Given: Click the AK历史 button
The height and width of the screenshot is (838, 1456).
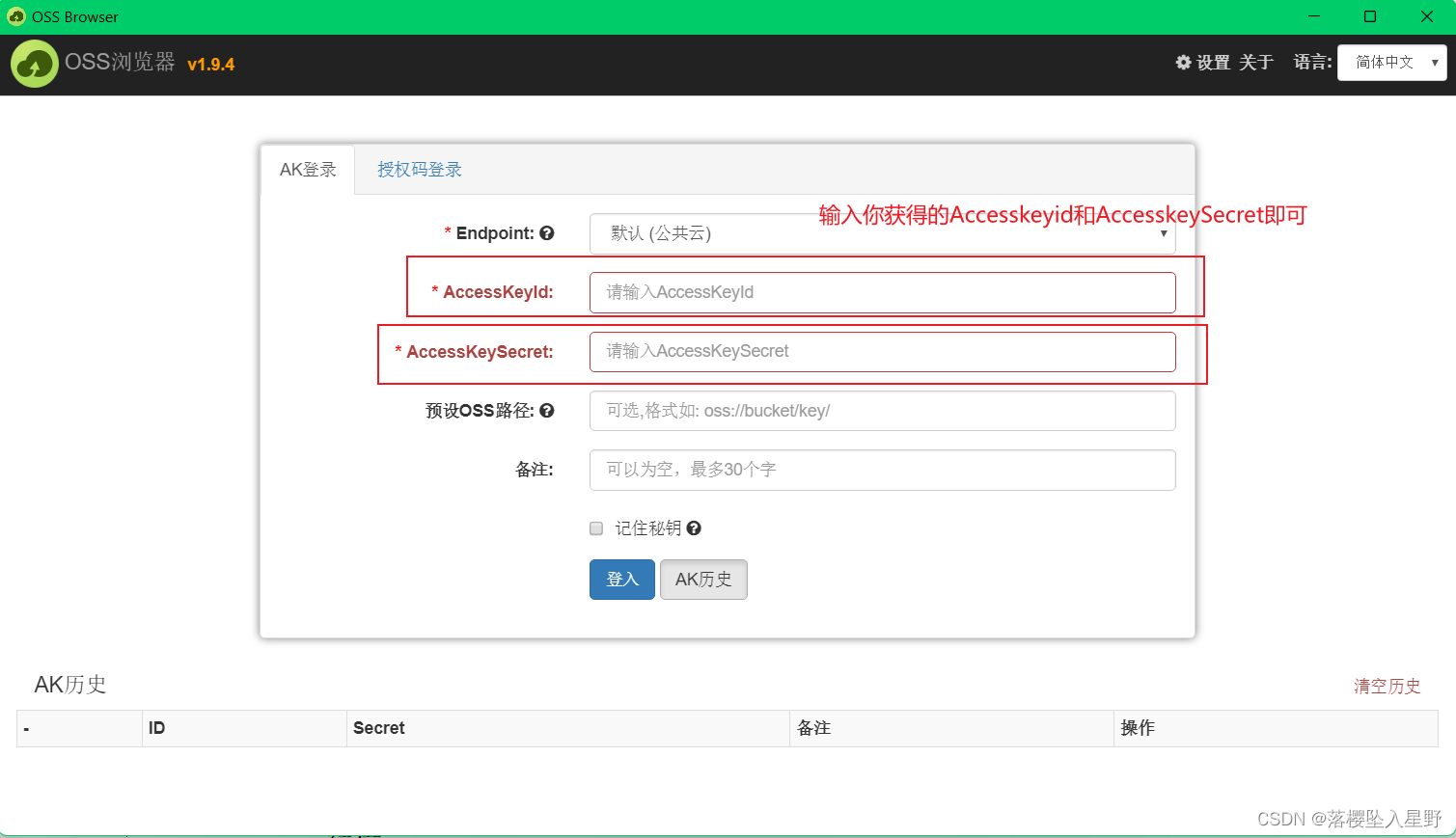Looking at the screenshot, I should tap(702, 579).
